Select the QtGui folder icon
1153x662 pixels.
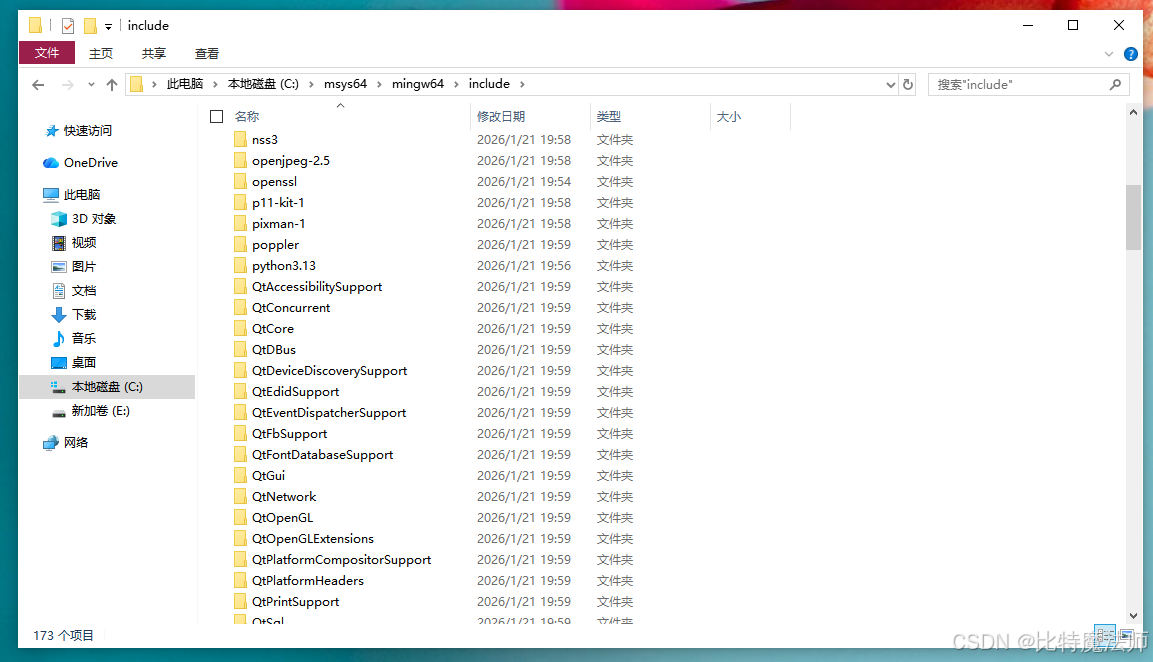240,475
